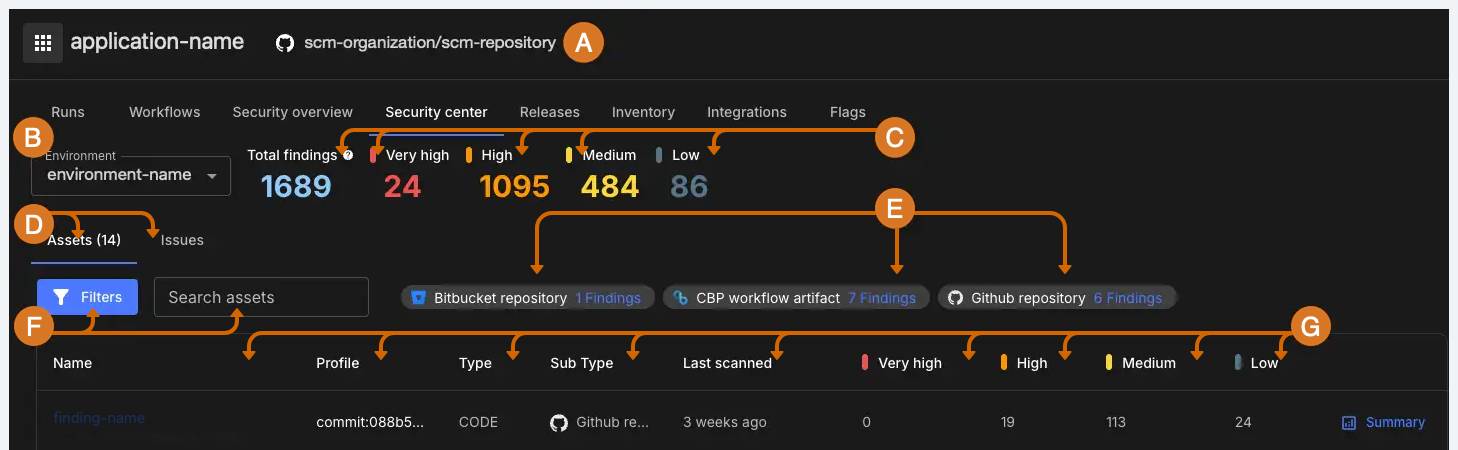Viewport: 1458px width, 450px height.
Task: Open the app grid menu icon
Action: pos(42,43)
